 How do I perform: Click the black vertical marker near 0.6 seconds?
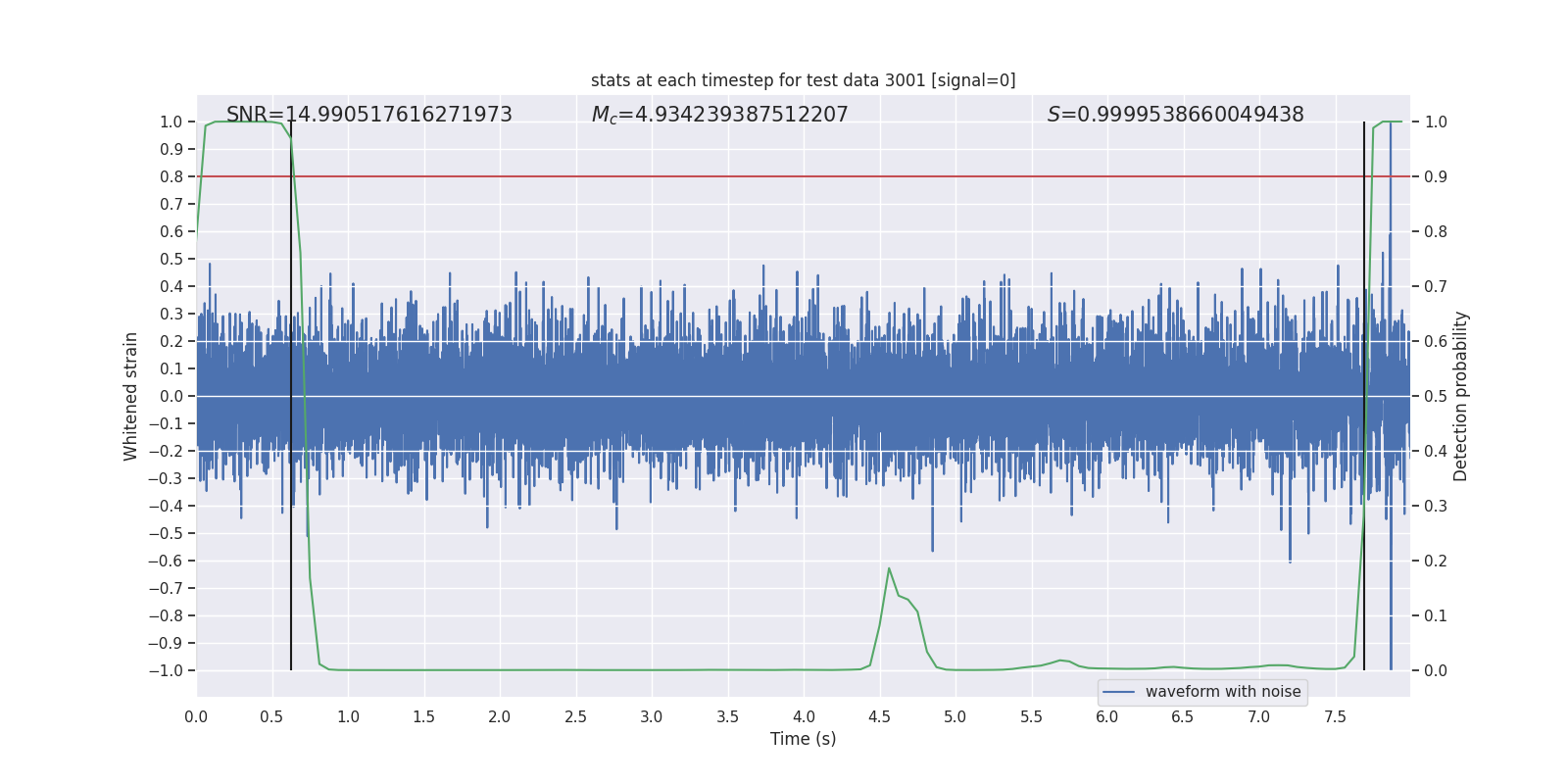pyautogui.click(x=291, y=396)
